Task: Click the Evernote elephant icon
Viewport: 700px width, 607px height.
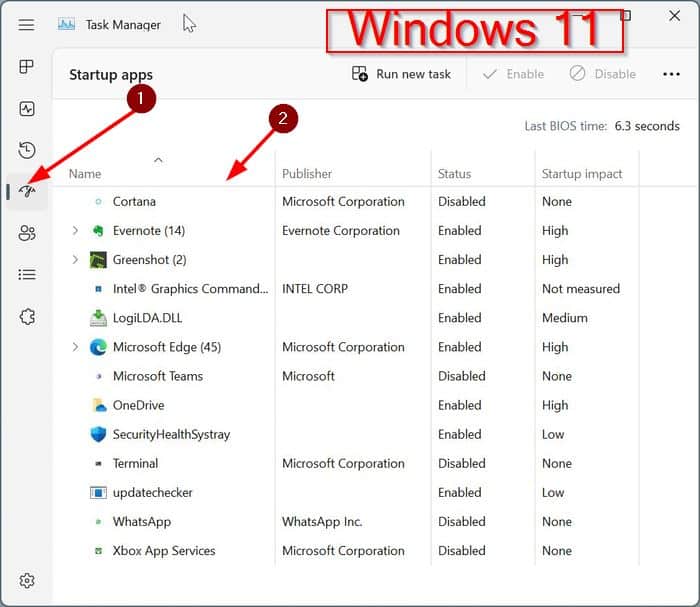Action: click(x=98, y=231)
